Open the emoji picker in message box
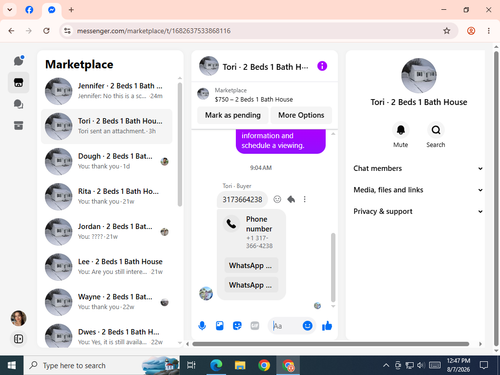The image size is (500, 375). (x=307, y=325)
